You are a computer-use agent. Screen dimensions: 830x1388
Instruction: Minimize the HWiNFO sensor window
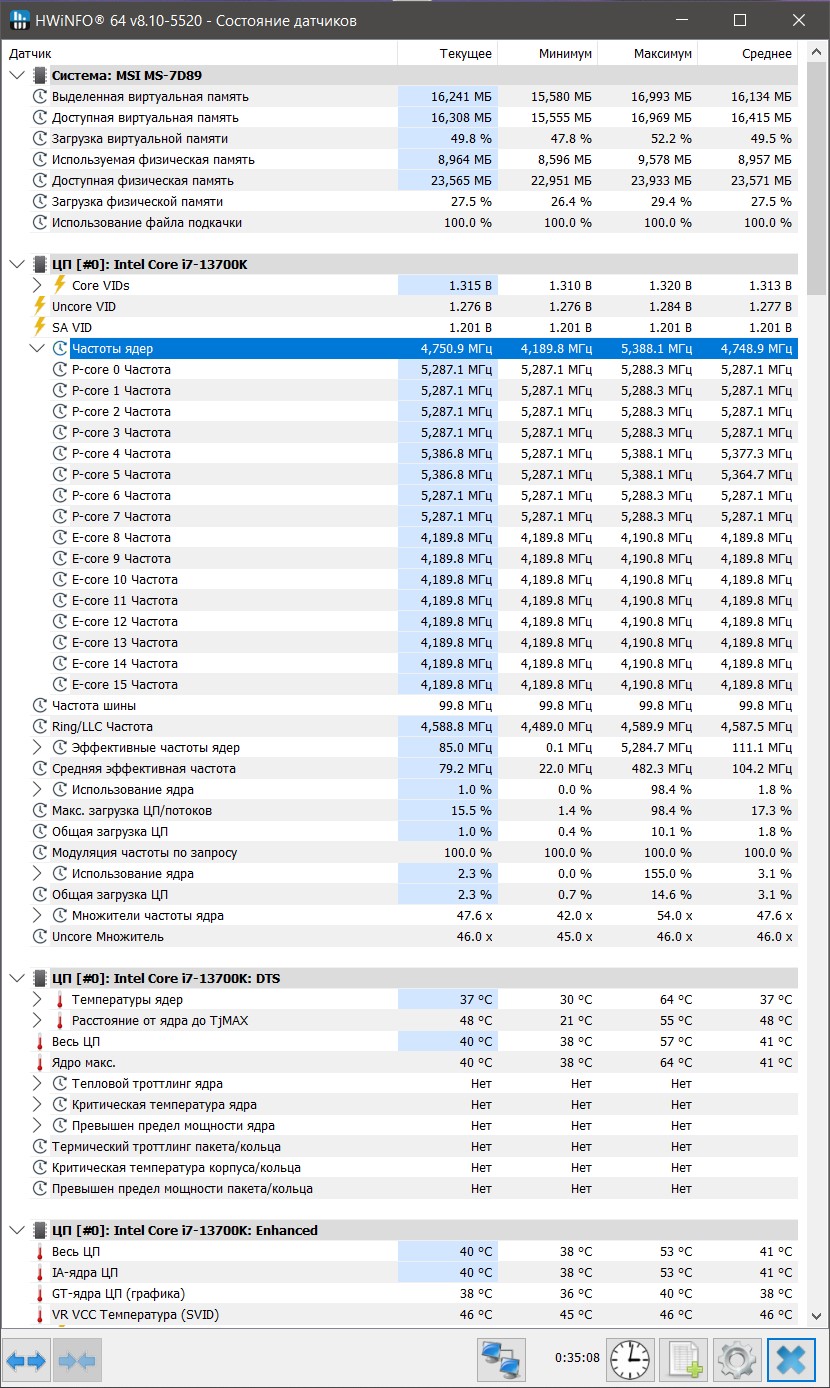(x=683, y=20)
